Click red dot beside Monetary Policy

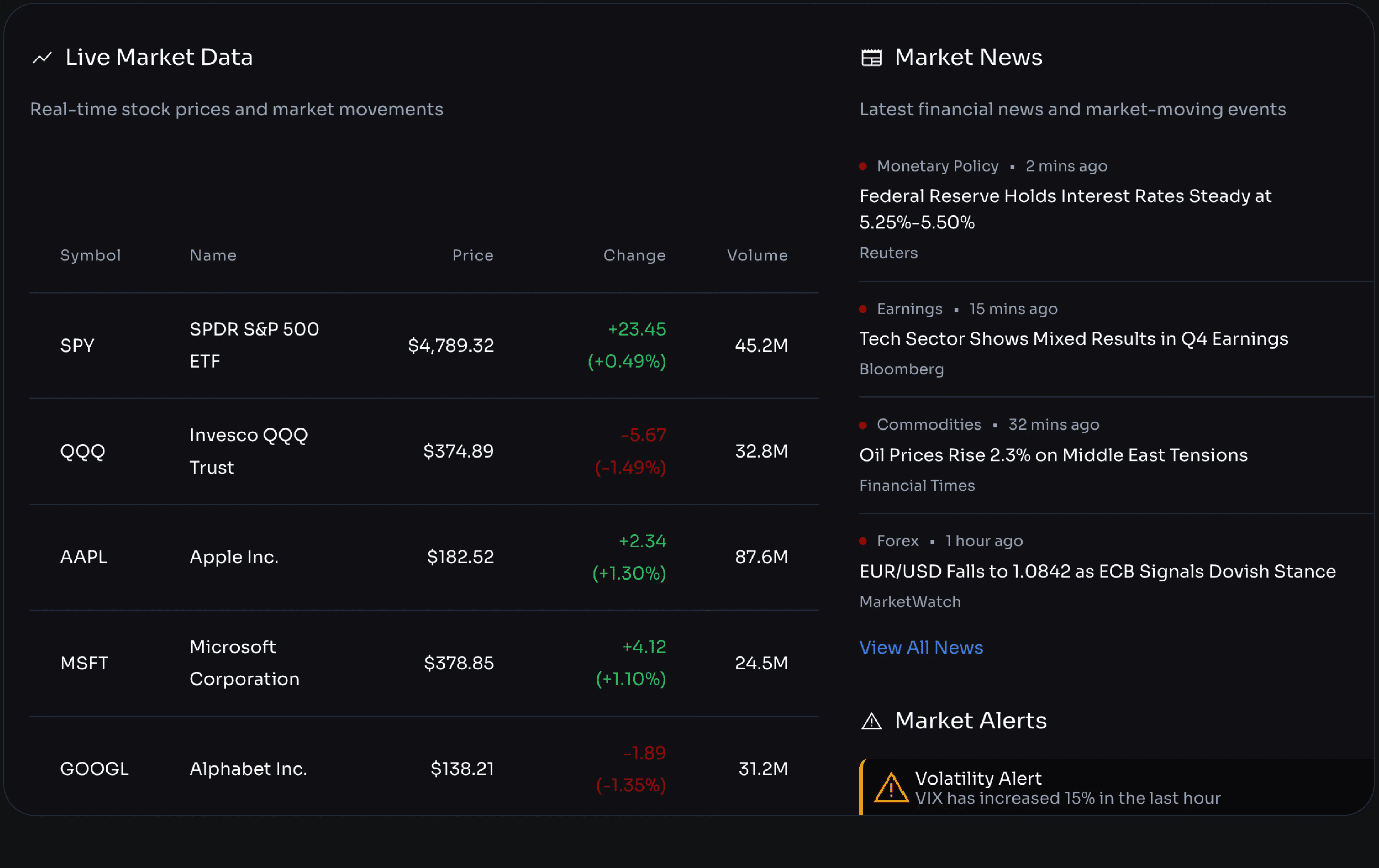pos(863,167)
